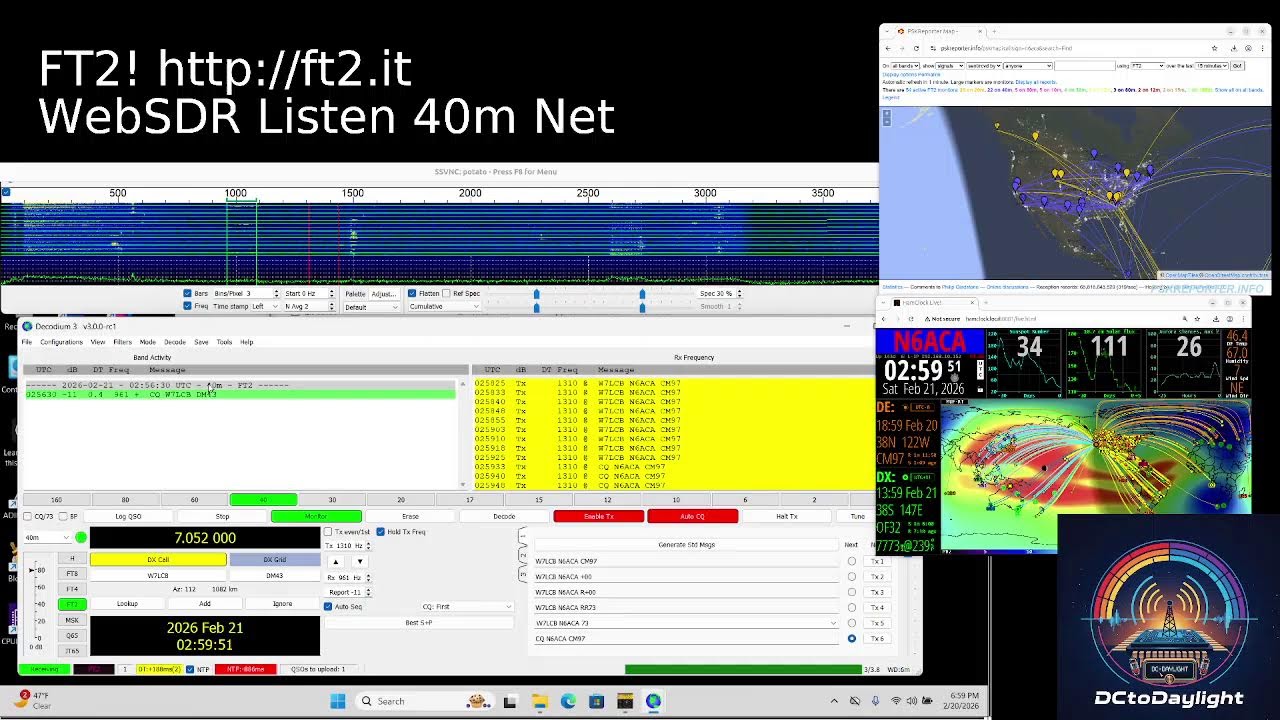This screenshot has width=1280, height=720.
Task: Toggle the NTP checkbox in status bar
Action: [x=191, y=669]
